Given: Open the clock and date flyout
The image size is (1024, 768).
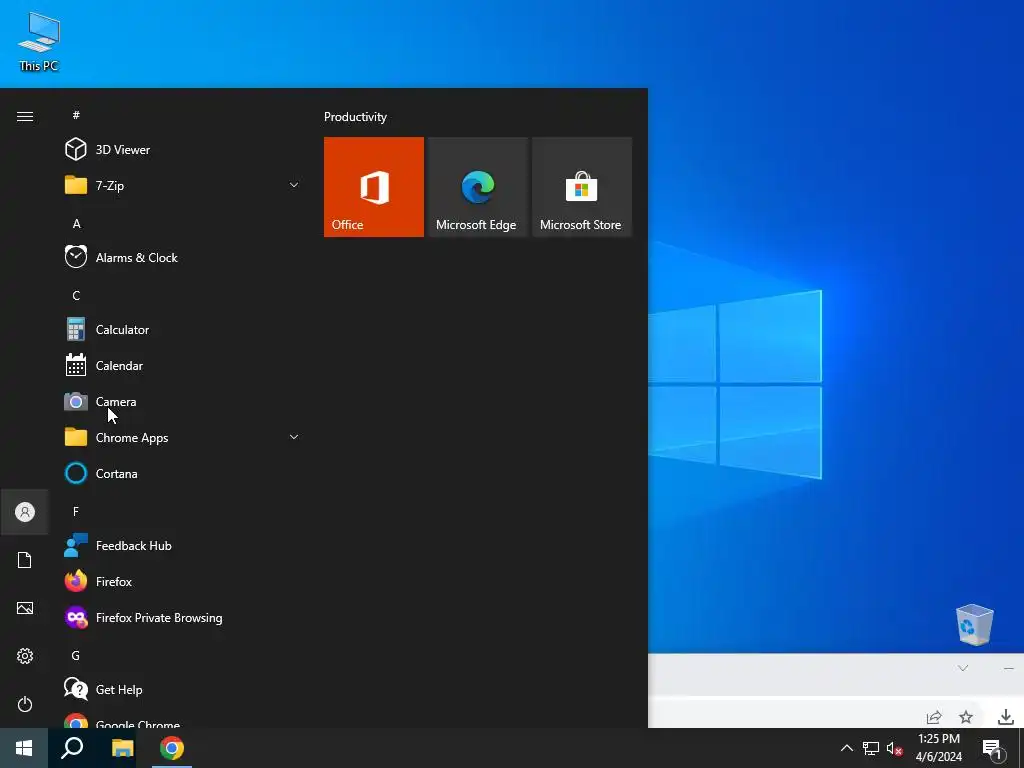Looking at the screenshot, I should [x=938, y=748].
